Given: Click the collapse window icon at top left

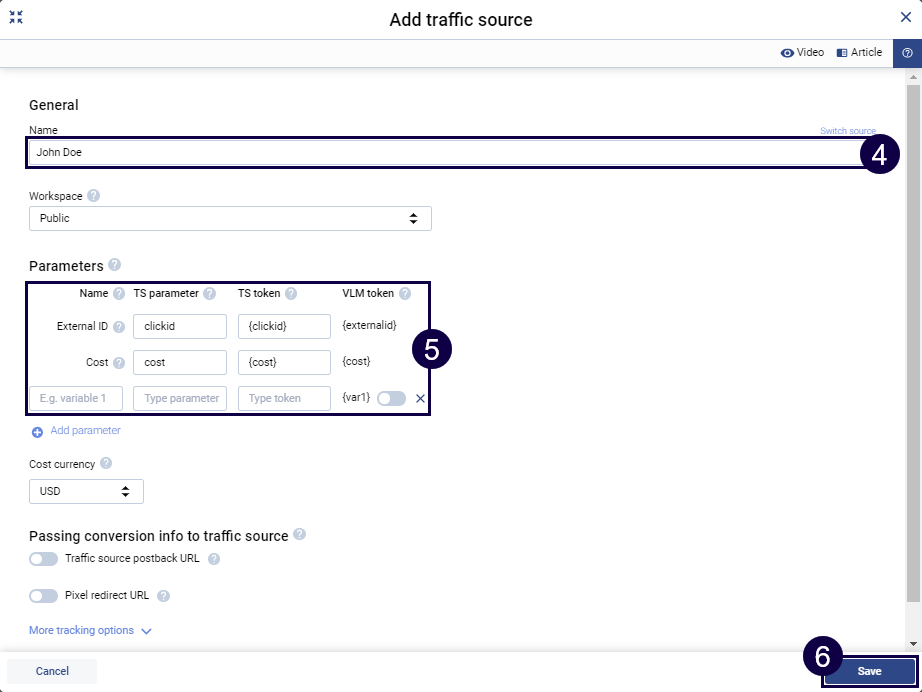Looking at the screenshot, I should click(16, 17).
